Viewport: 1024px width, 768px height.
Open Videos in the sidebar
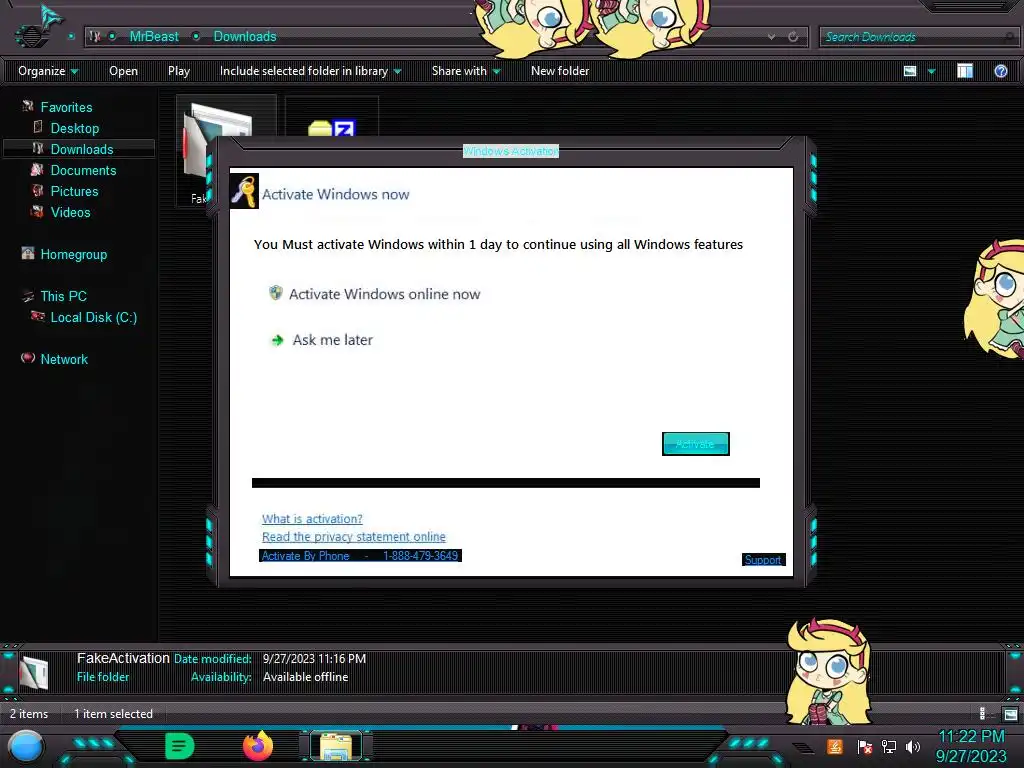tap(71, 212)
